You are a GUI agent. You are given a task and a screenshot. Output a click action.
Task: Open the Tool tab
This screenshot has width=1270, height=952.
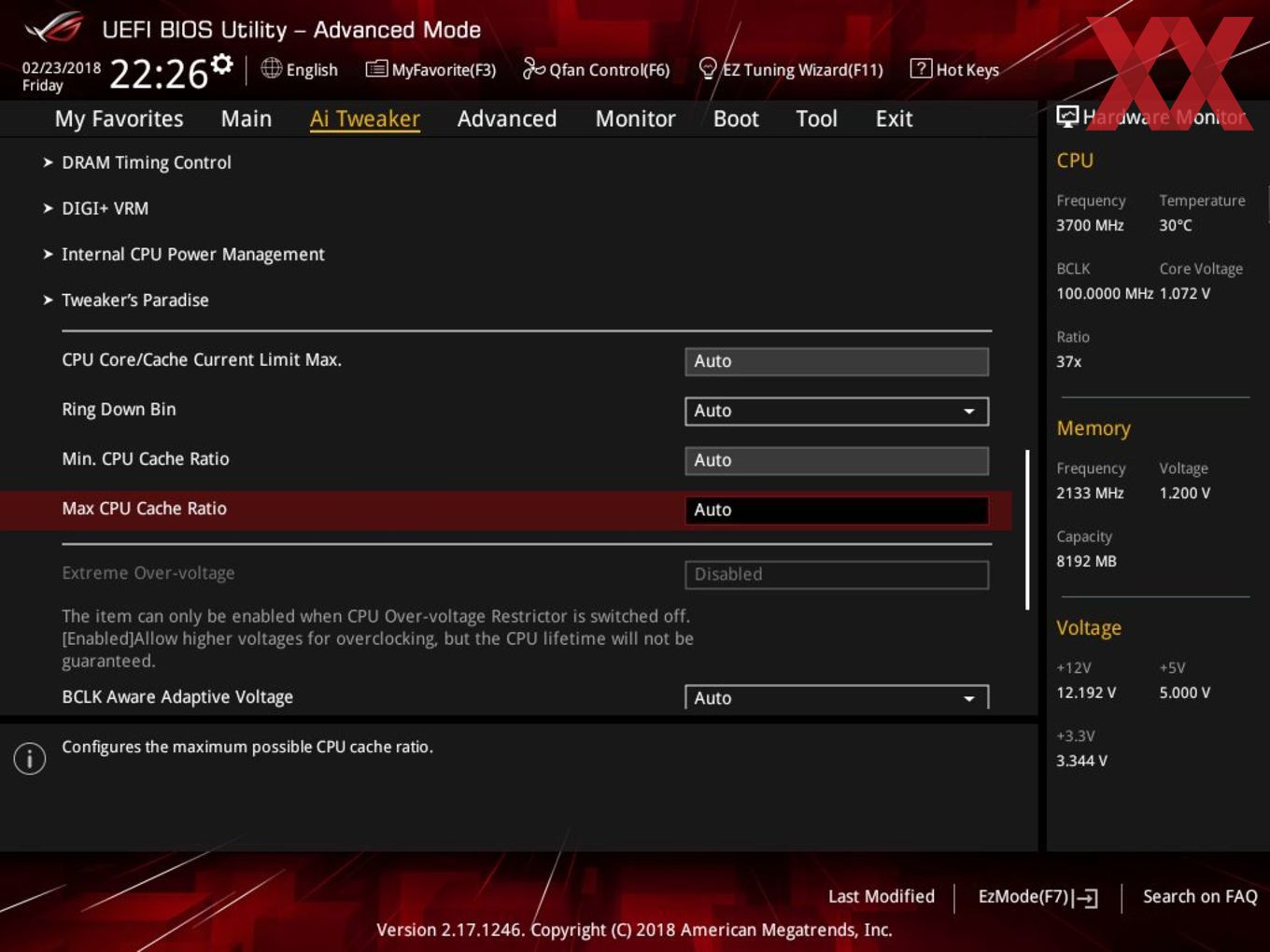(x=817, y=119)
